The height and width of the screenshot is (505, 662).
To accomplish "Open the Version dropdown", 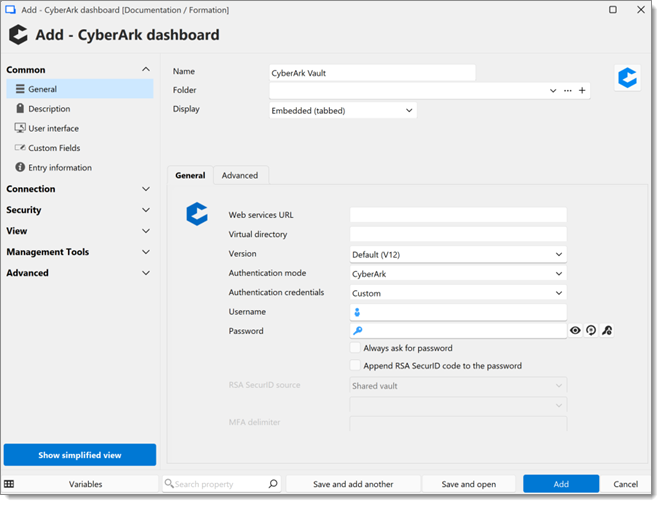I will pos(458,255).
